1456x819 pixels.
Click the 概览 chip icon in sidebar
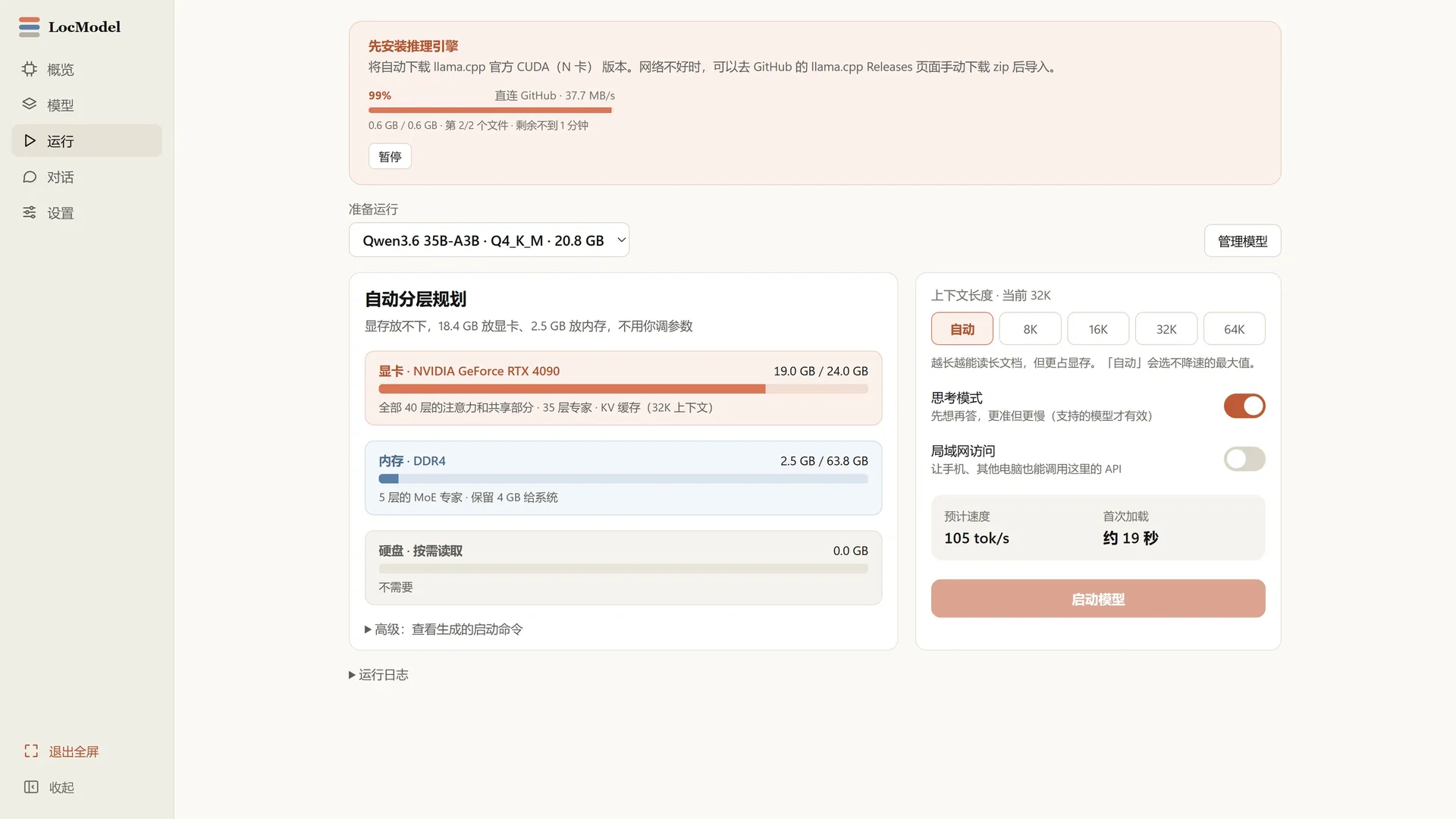click(x=30, y=69)
